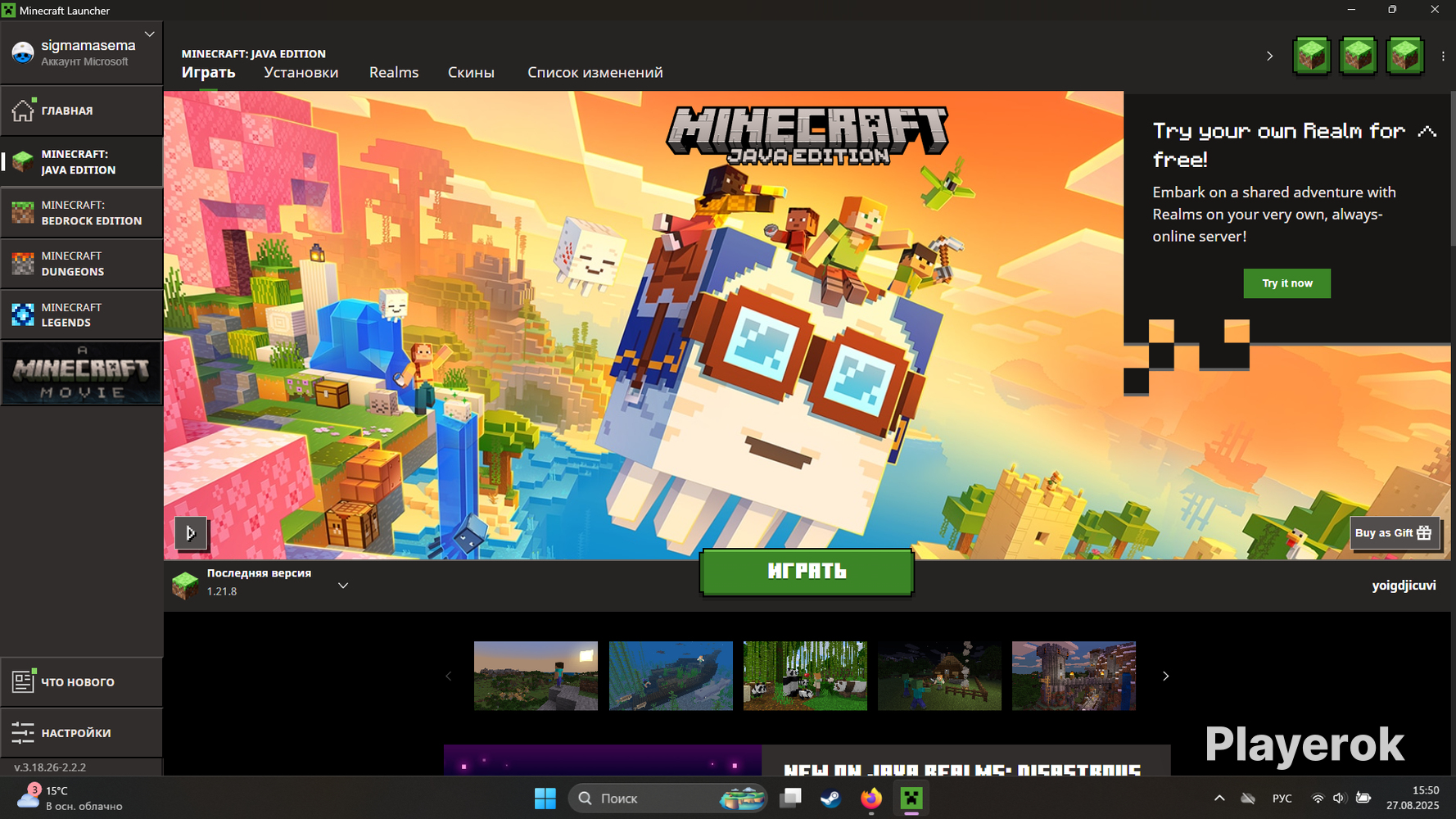Click the Try it now button
The width and height of the screenshot is (1456, 819).
pos(1287,283)
